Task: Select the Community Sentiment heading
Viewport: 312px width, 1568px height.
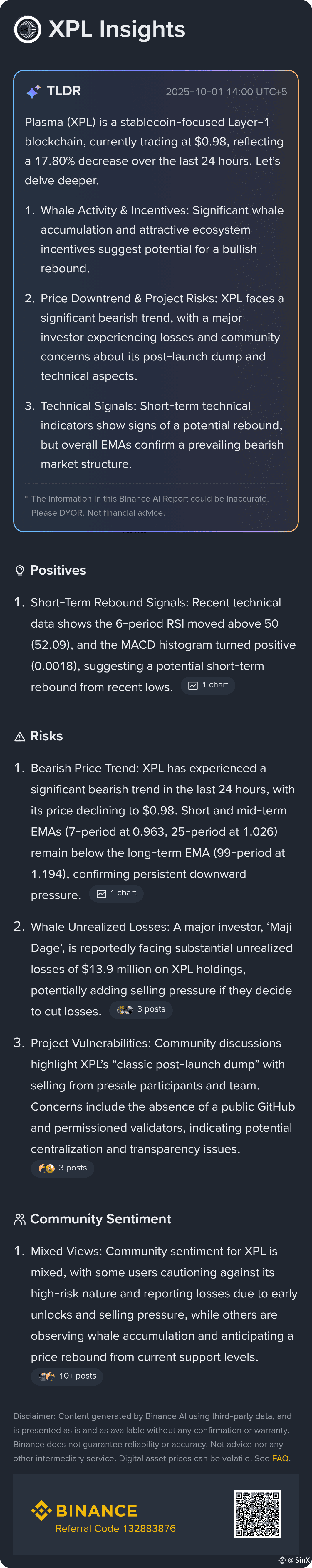Action: tap(100, 1219)
